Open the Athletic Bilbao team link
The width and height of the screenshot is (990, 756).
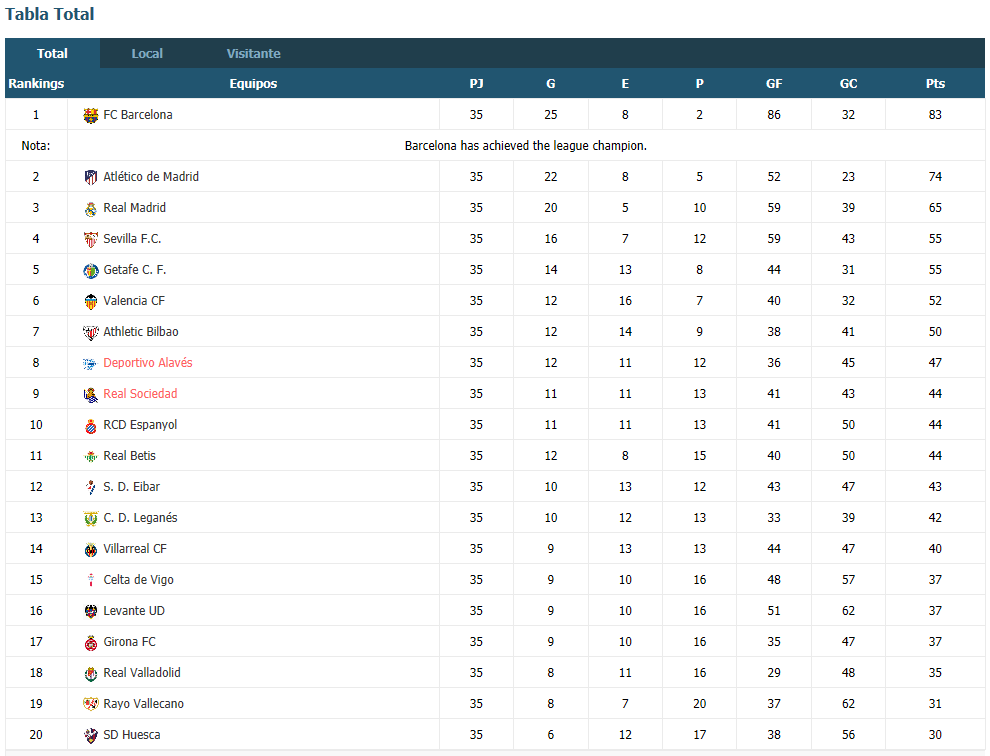point(141,331)
